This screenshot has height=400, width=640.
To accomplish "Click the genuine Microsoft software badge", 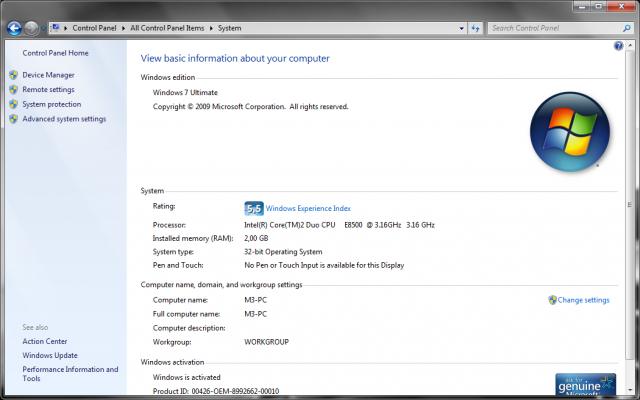I will click(x=585, y=384).
